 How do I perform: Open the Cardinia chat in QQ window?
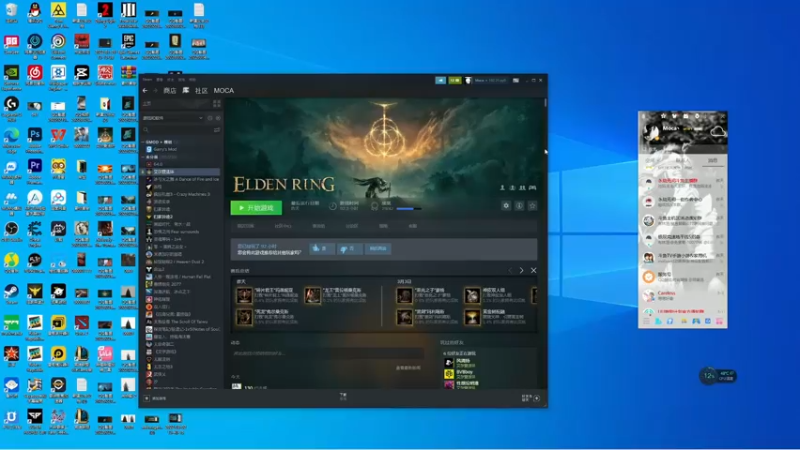tap(683, 295)
